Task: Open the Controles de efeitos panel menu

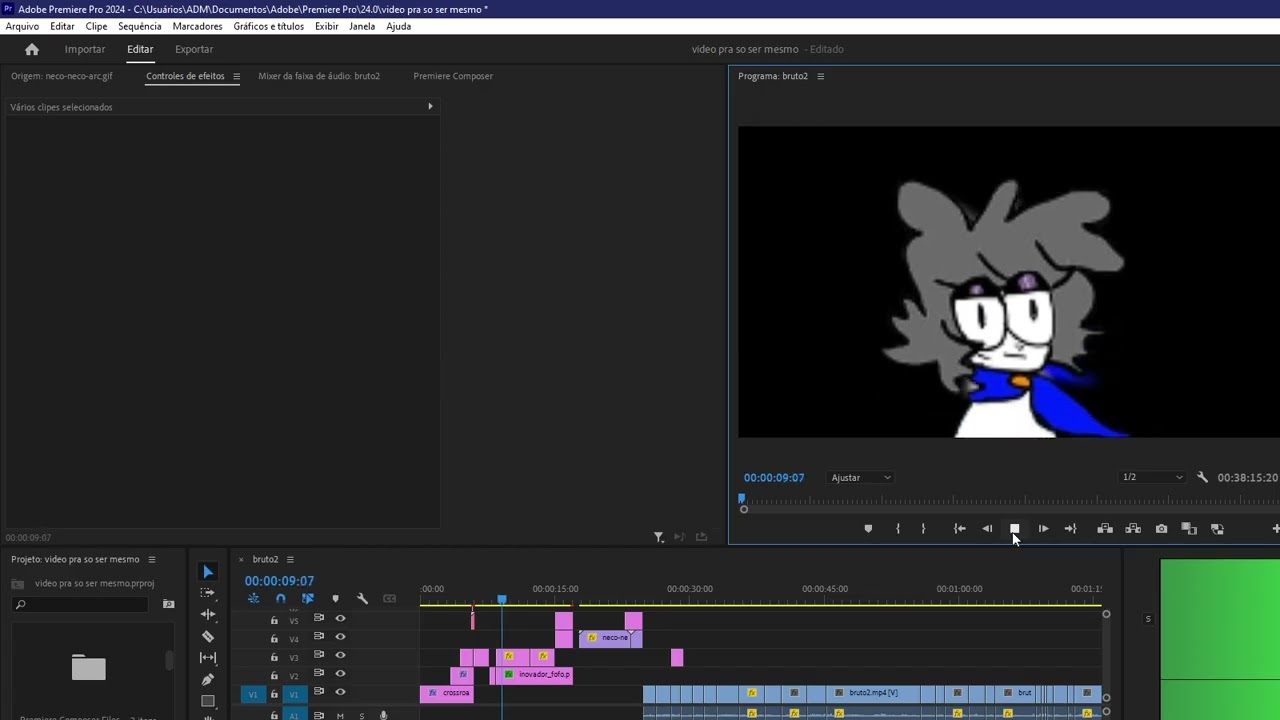Action: point(236,76)
